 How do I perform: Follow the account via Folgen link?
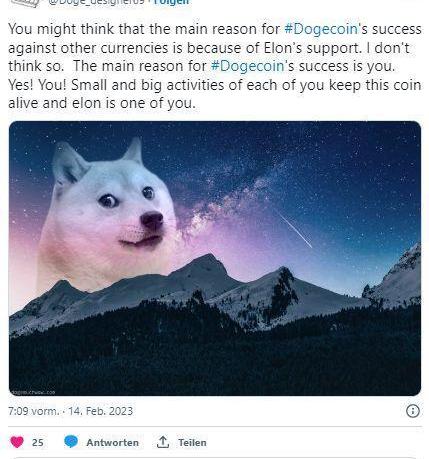171,2
